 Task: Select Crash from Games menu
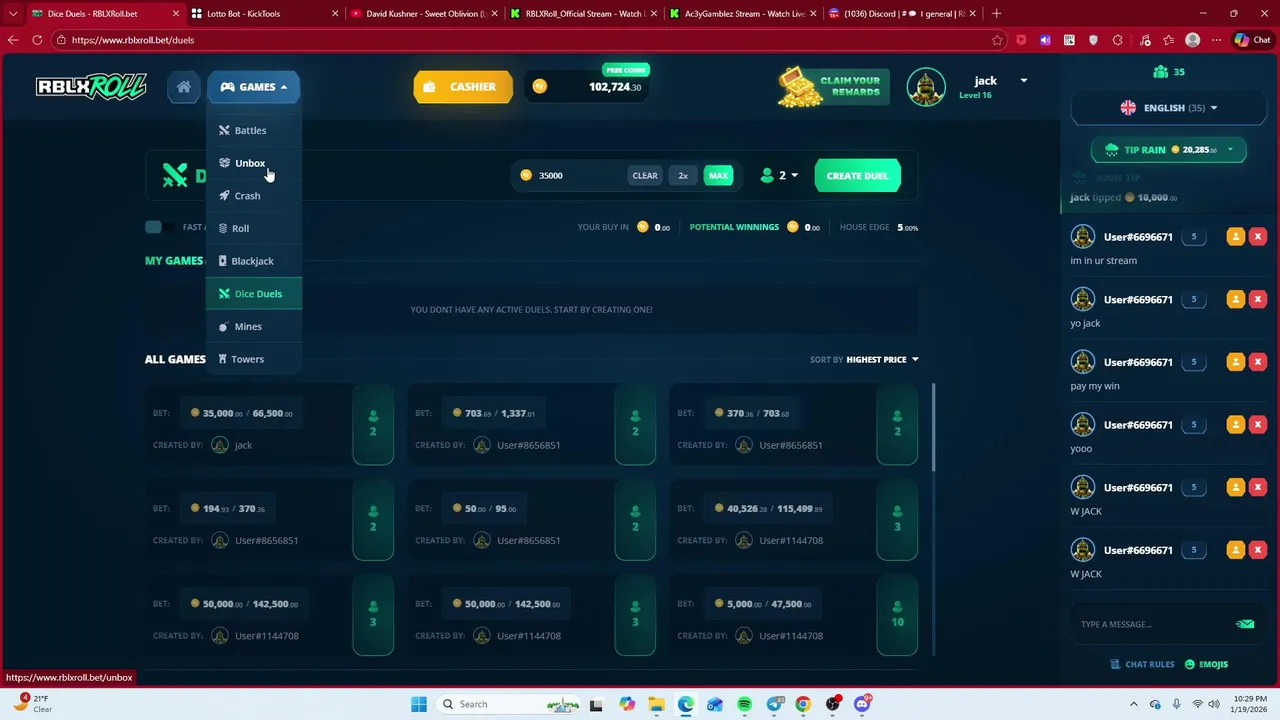point(254,196)
